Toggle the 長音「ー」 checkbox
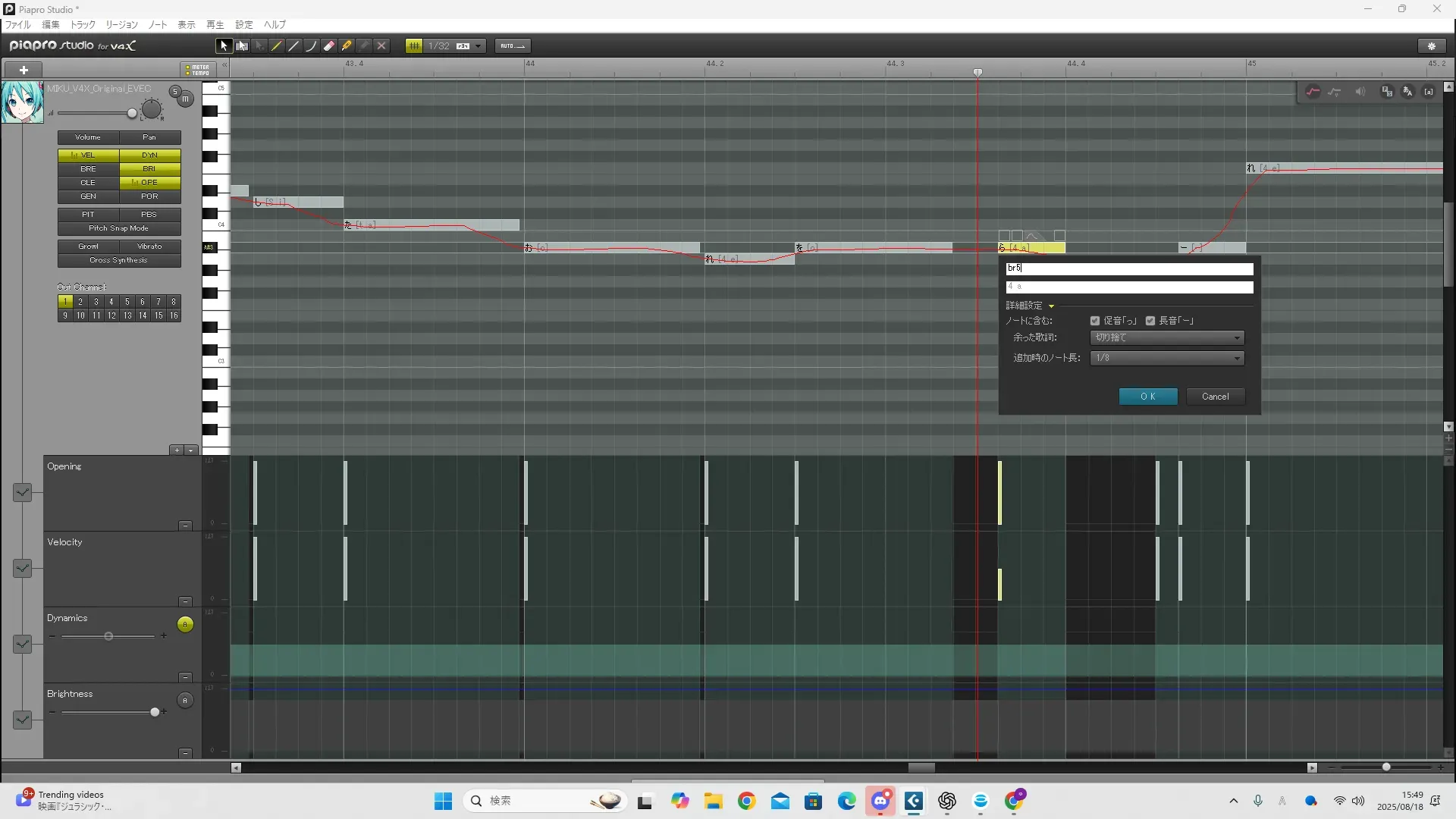The height and width of the screenshot is (819, 1456). click(1150, 321)
